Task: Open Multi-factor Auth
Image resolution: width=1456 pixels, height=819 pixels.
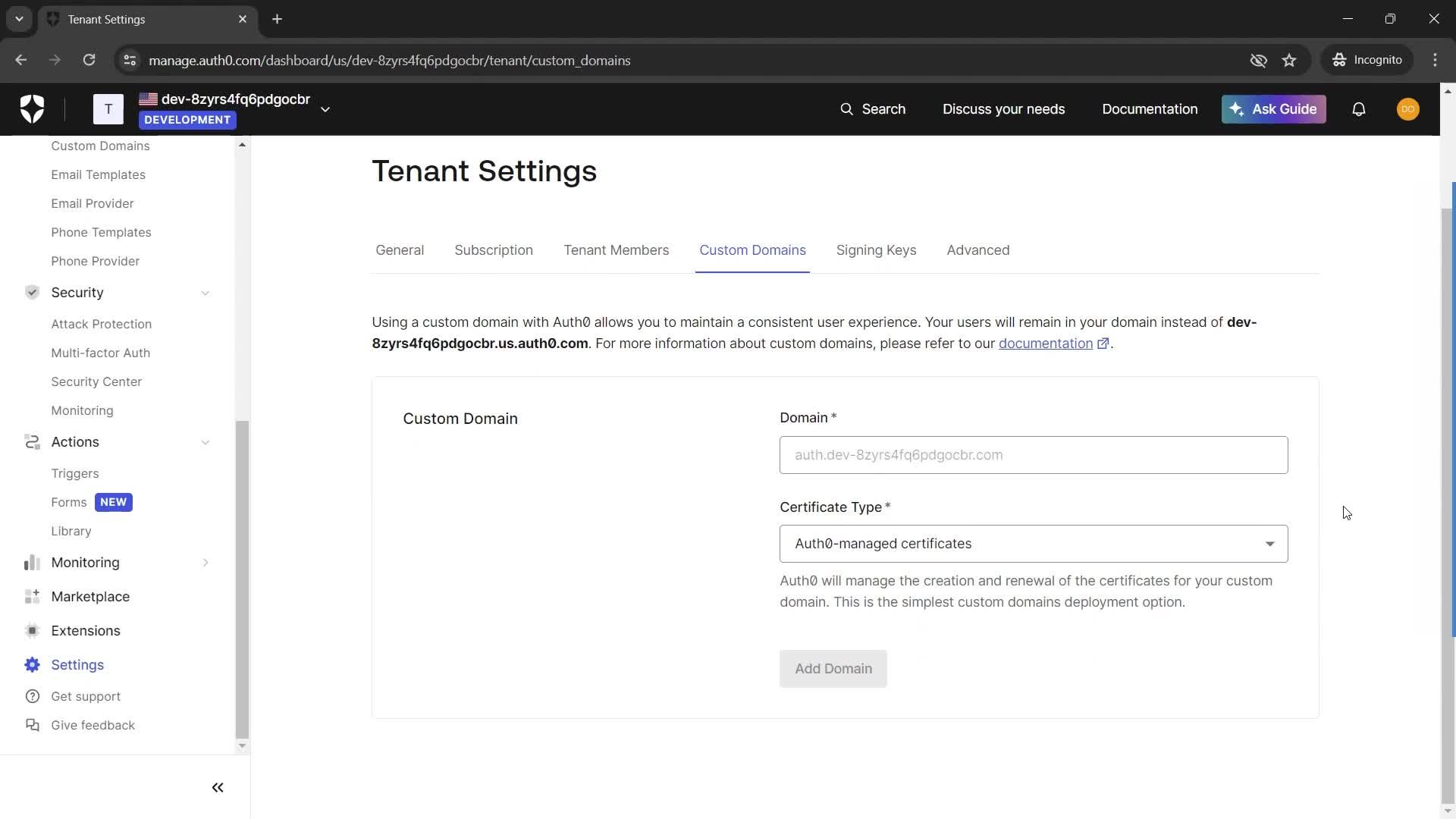Action: click(100, 353)
